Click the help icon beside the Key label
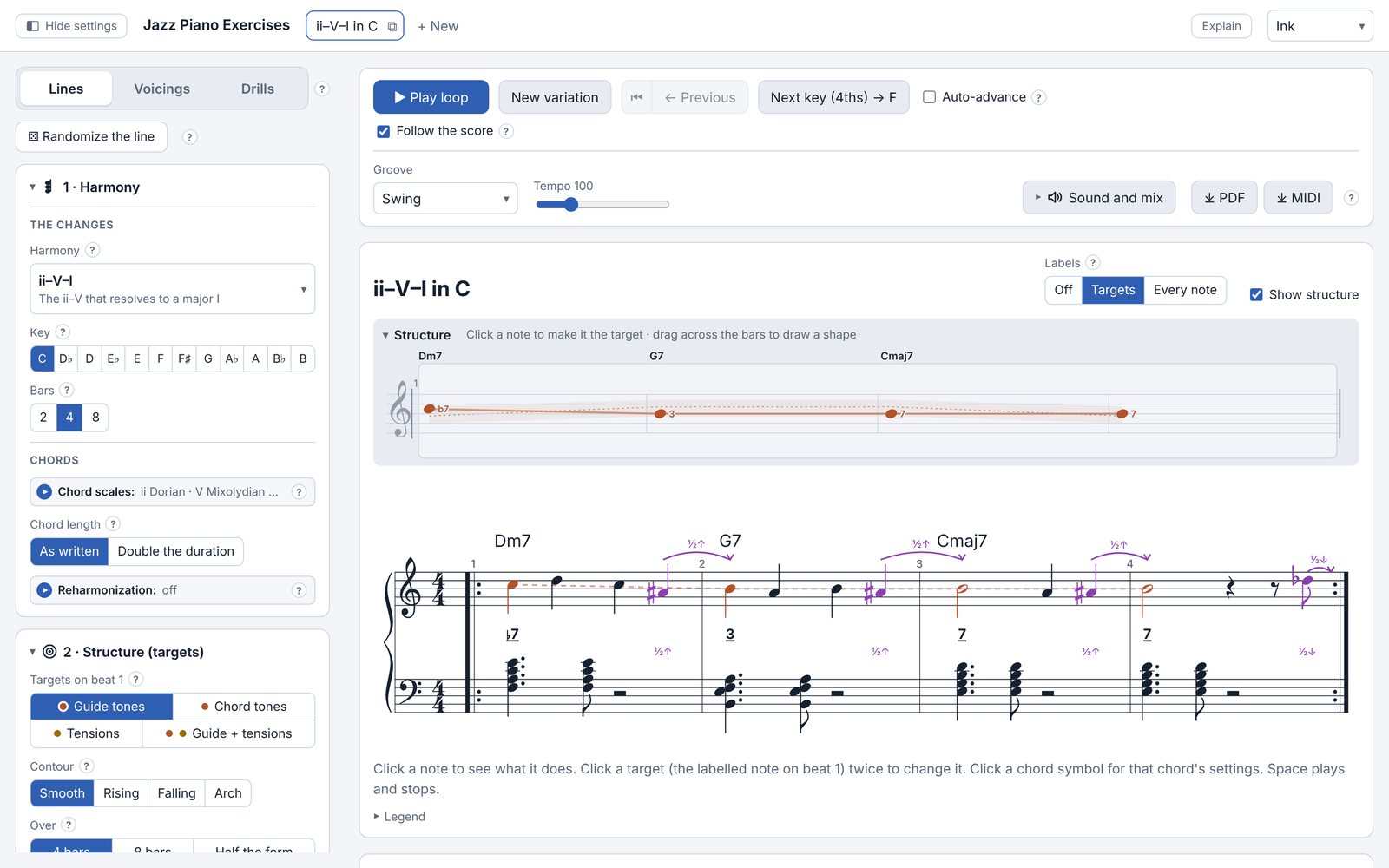Viewport: 1389px width, 868px height. [63, 332]
